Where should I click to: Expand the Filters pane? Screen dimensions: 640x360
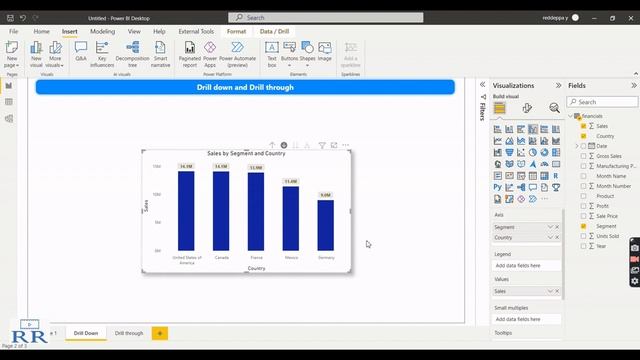point(482,84)
